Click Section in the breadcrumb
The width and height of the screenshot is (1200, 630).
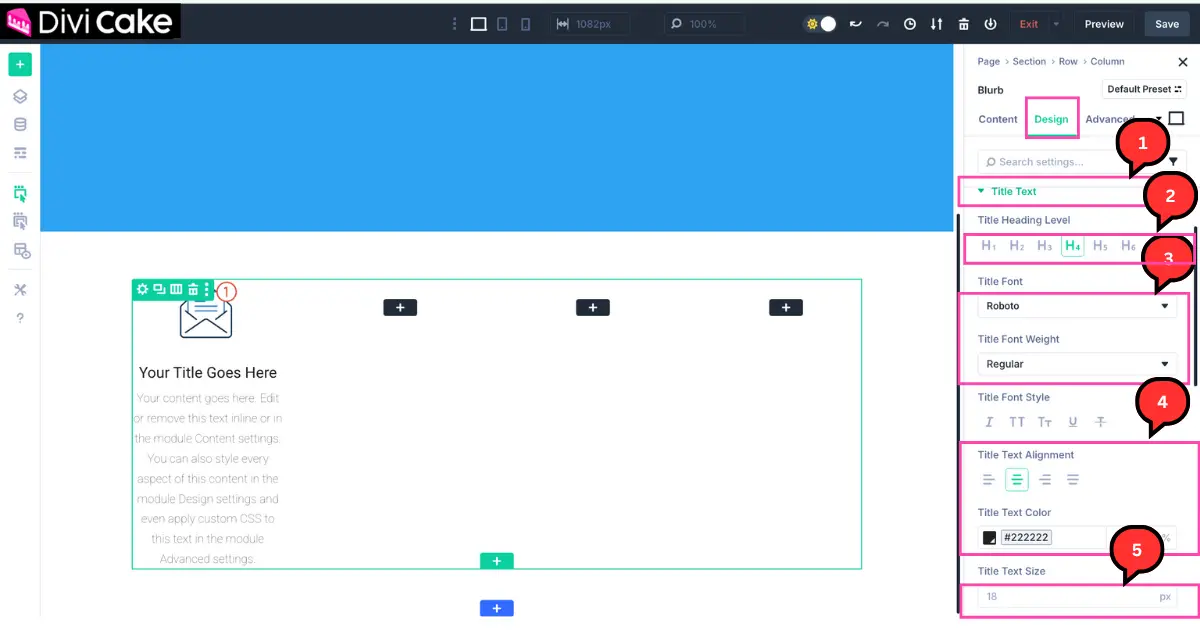tap(1029, 61)
